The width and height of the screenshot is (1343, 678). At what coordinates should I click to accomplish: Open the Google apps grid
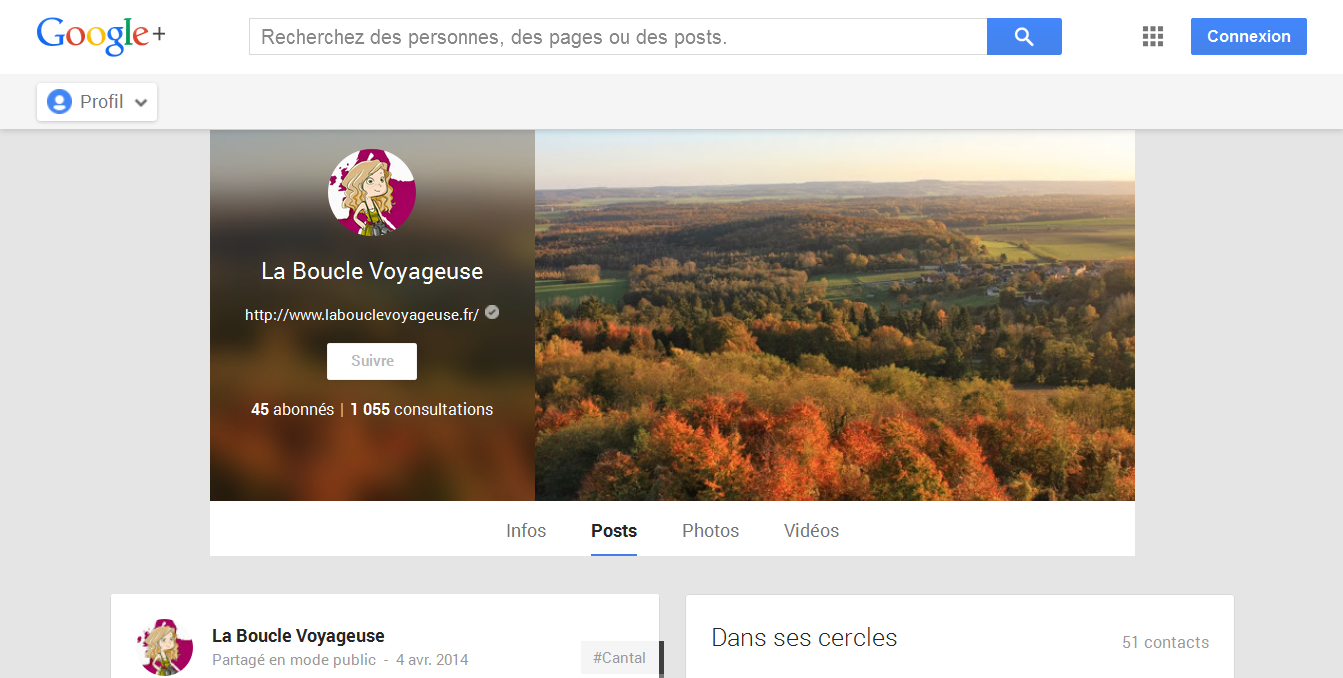click(1153, 37)
